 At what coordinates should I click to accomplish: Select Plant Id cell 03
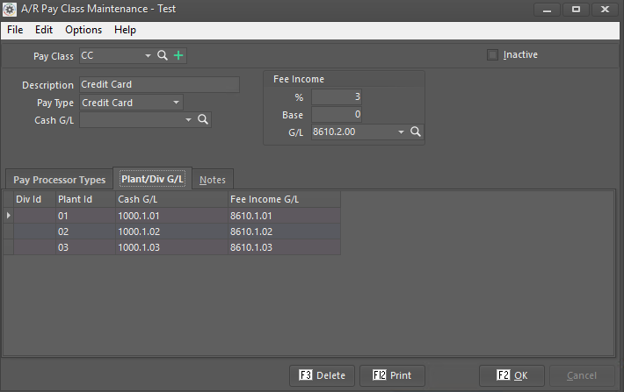[85, 248]
